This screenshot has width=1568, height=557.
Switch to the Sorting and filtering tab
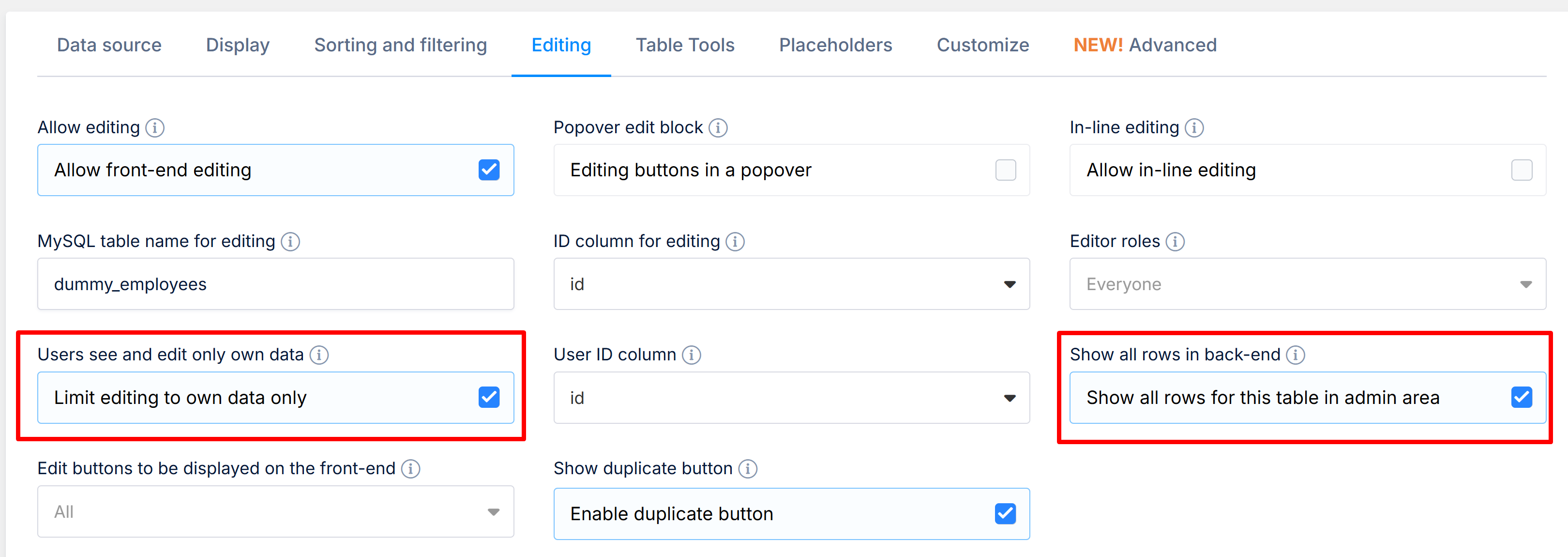coord(400,45)
